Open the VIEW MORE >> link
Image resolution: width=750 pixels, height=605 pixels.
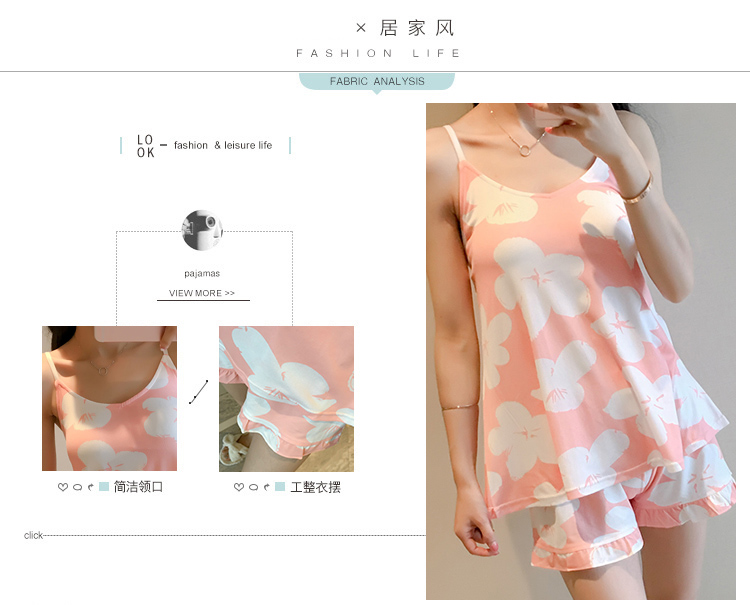(x=202, y=293)
